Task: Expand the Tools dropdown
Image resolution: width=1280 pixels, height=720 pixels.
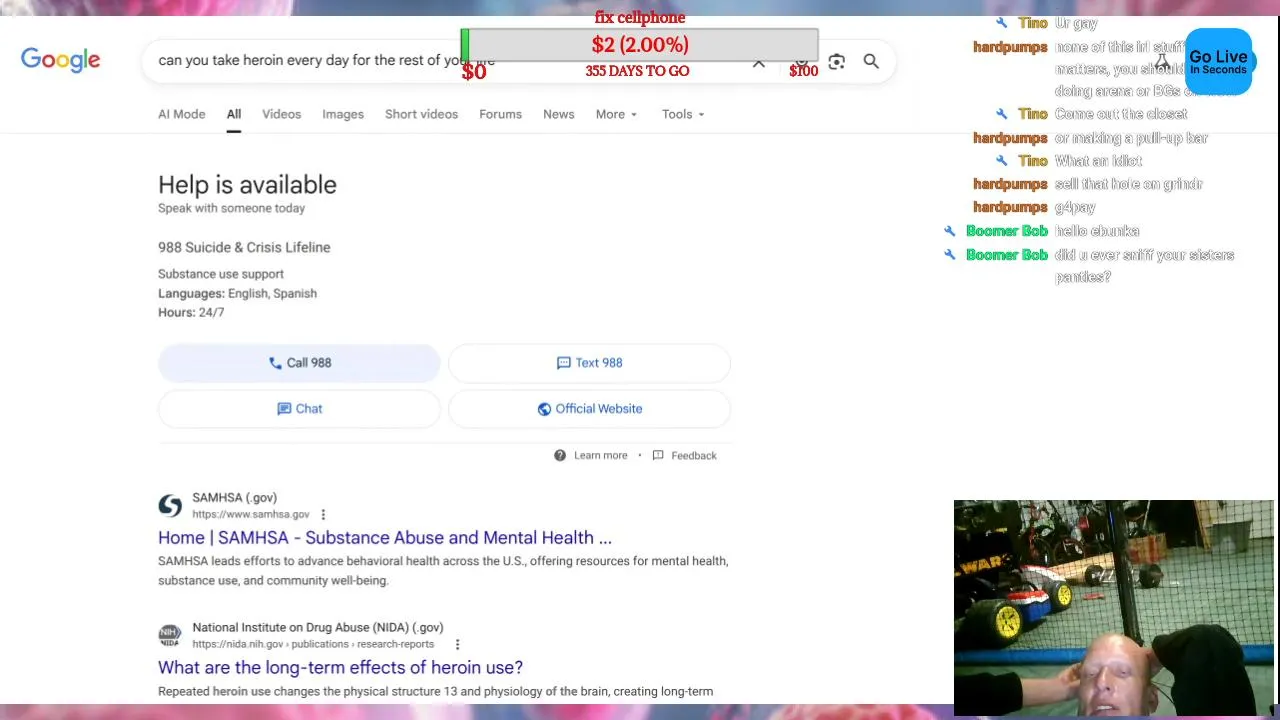Action: 683,114
